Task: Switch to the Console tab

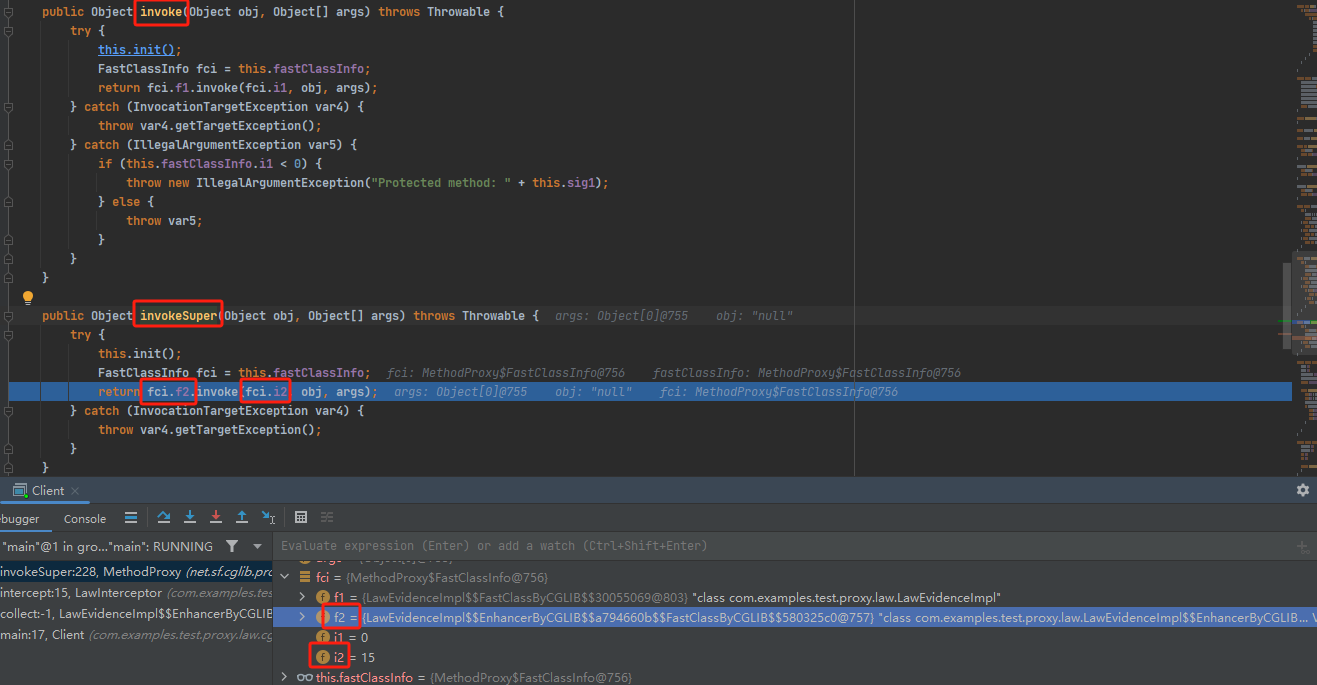Action: click(85, 518)
